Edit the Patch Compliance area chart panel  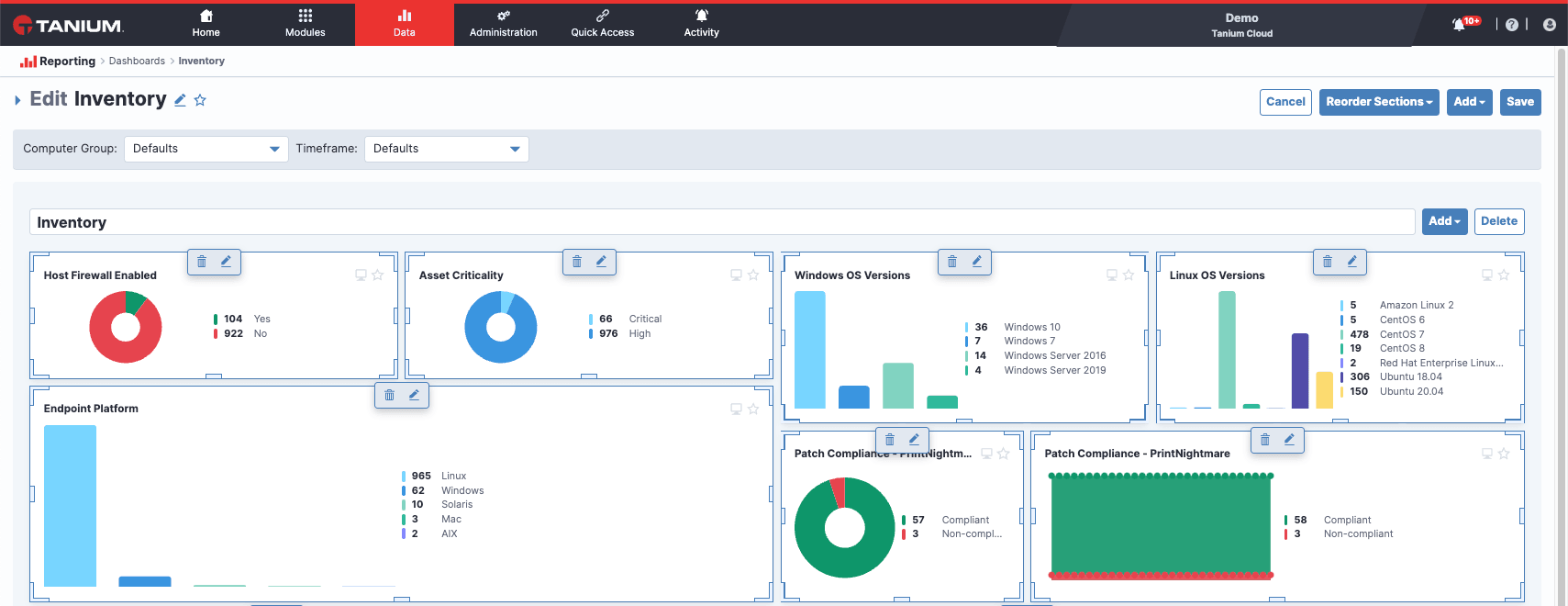[1289, 440]
